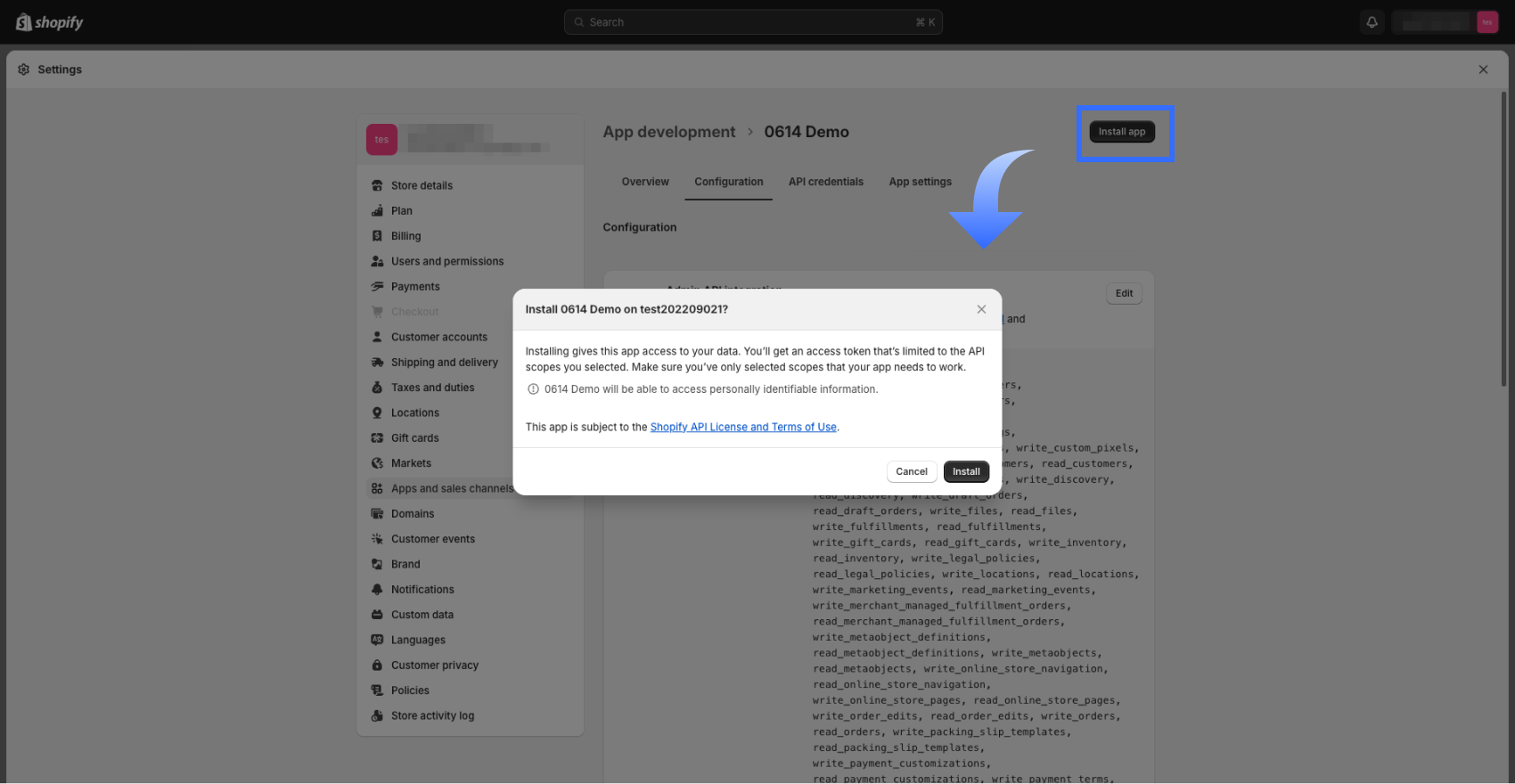Click the Payments icon

pyautogui.click(x=377, y=287)
